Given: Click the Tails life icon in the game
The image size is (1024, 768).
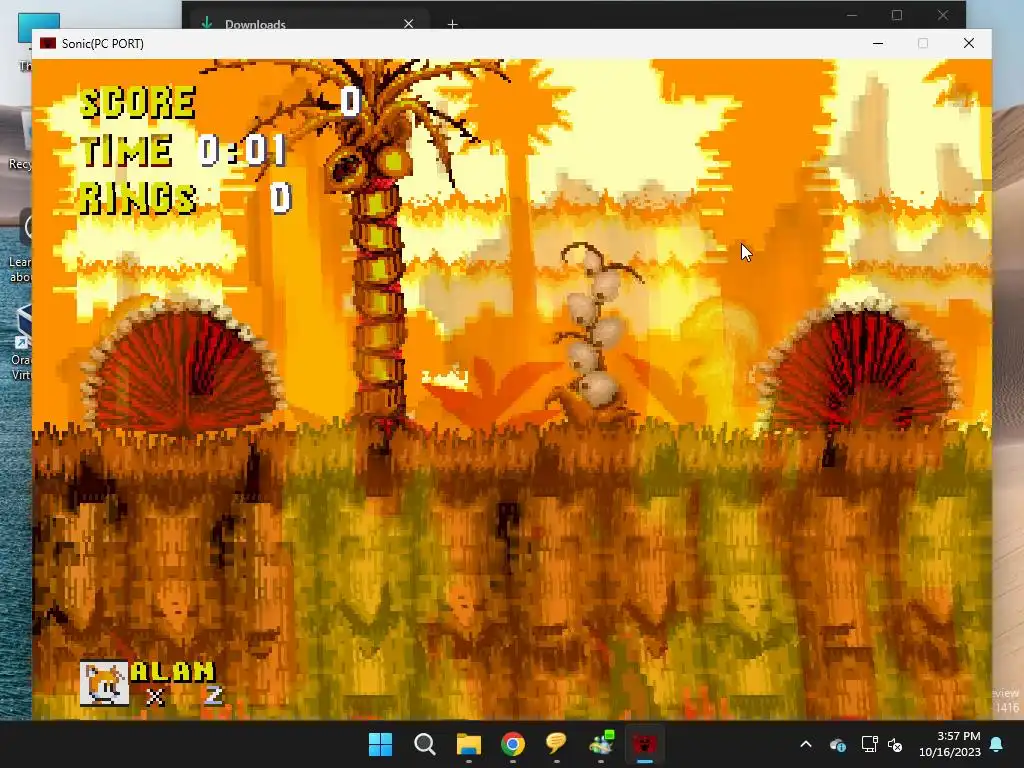Looking at the screenshot, I should pos(104,683).
